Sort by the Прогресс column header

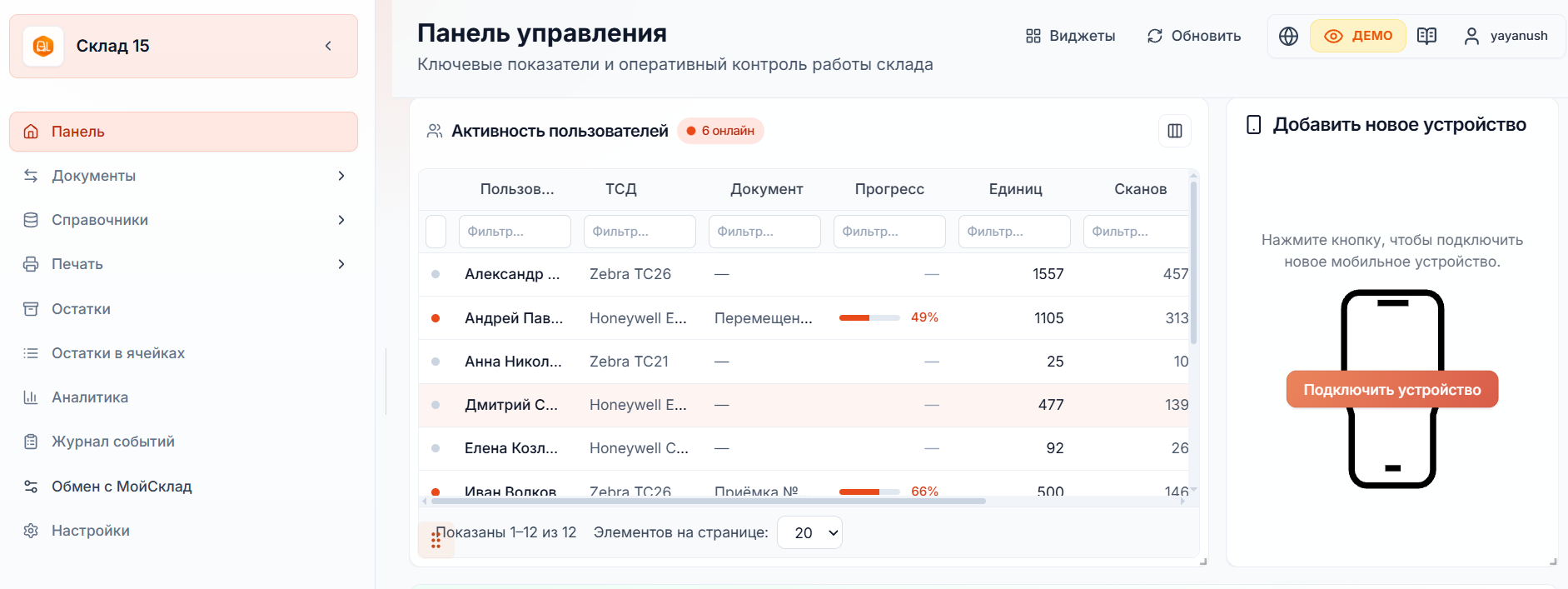[889, 189]
